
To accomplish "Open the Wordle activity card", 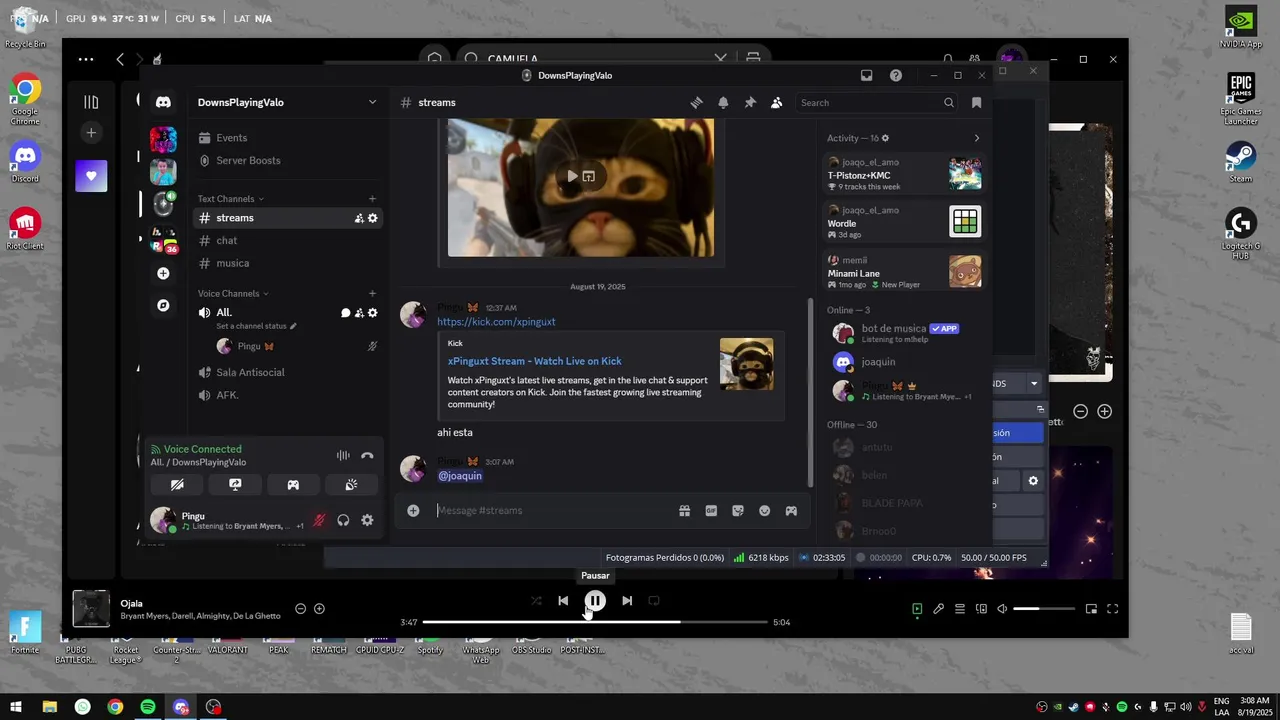I will click(904, 222).
